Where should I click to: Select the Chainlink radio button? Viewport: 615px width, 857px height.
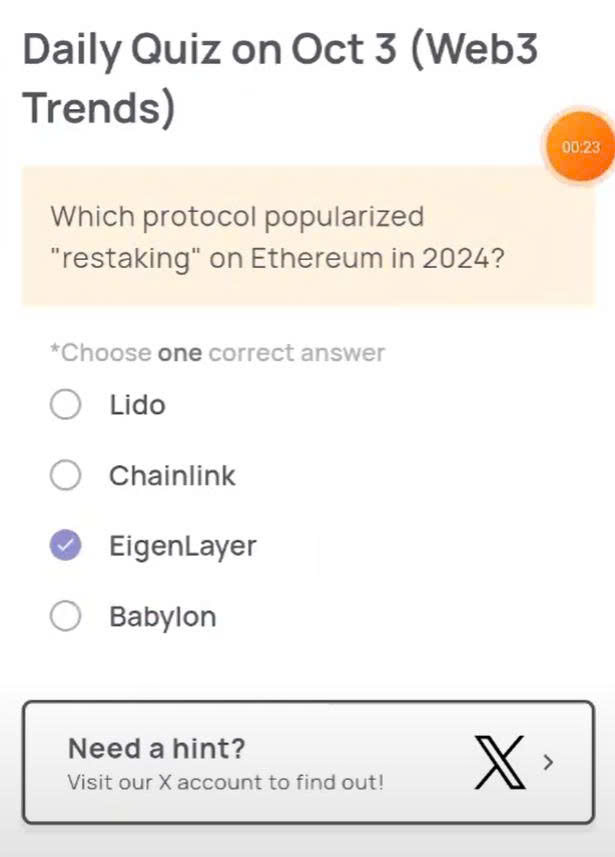(x=65, y=476)
